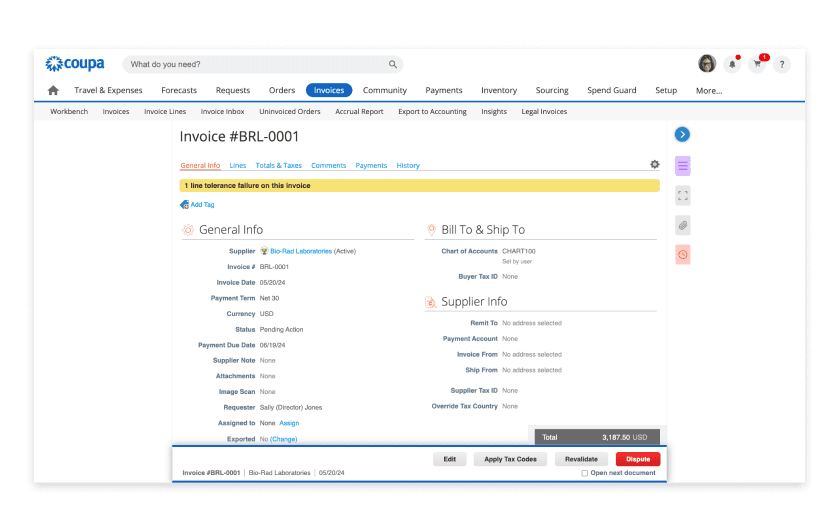Check the Open next document checkbox

pyautogui.click(x=585, y=473)
